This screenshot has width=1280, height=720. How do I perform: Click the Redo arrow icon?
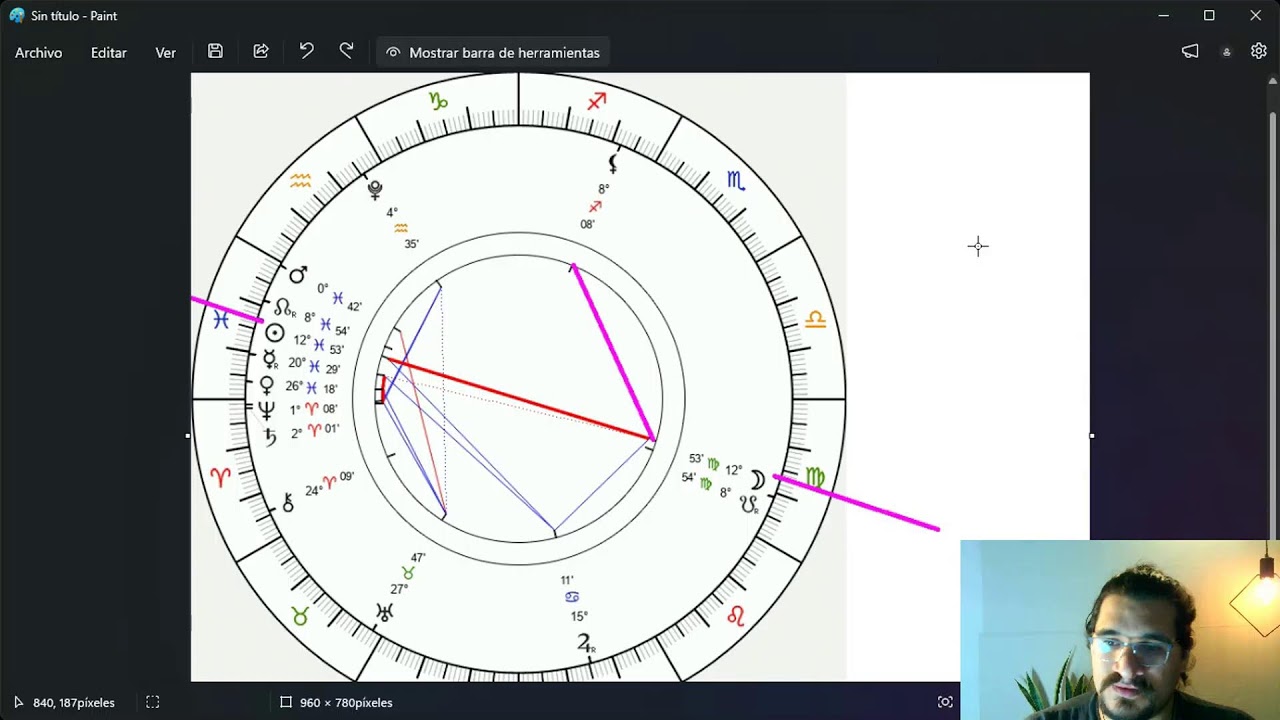(346, 51)
